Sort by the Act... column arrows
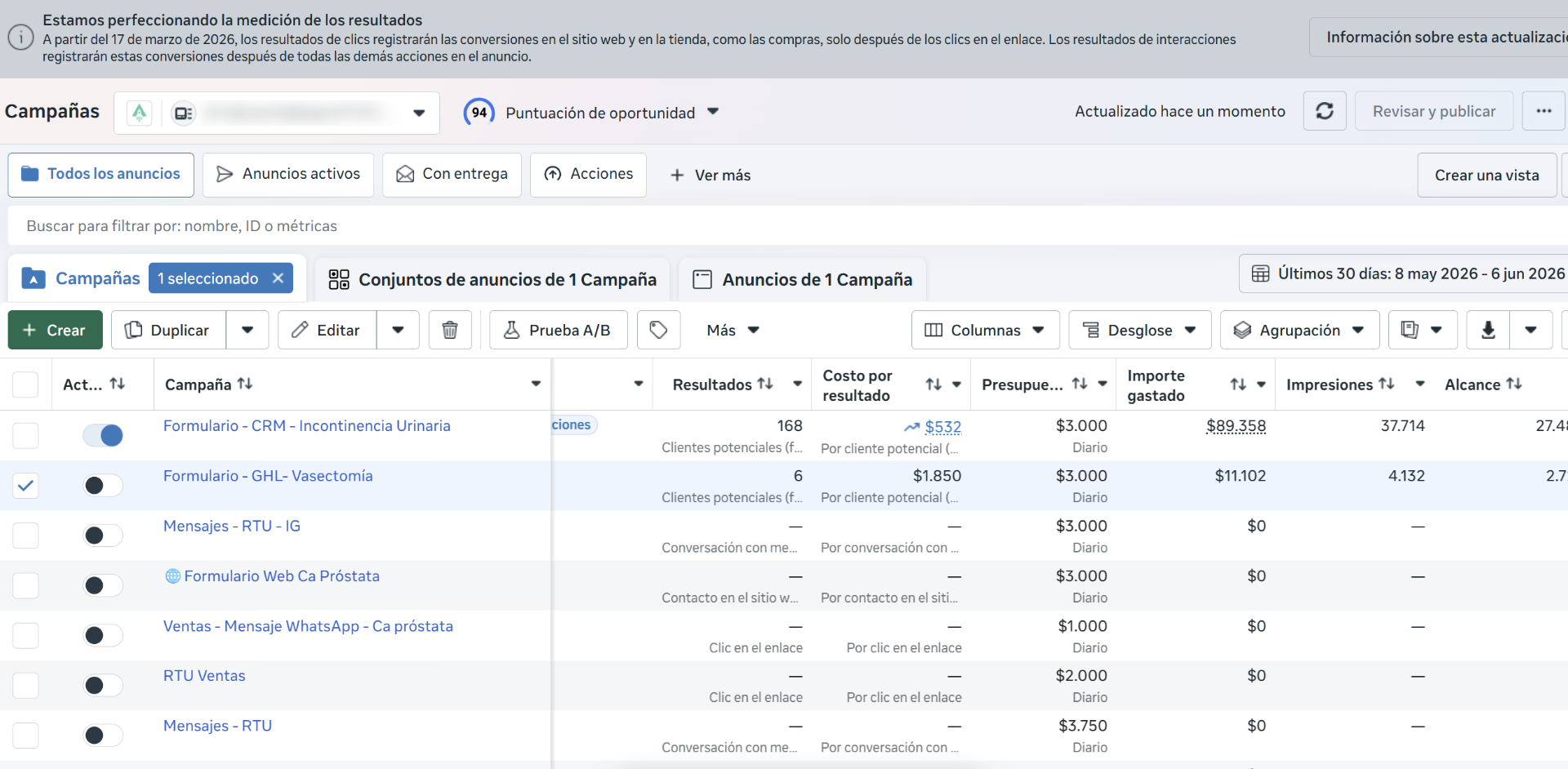1568x769 pixels. [118, 384]
